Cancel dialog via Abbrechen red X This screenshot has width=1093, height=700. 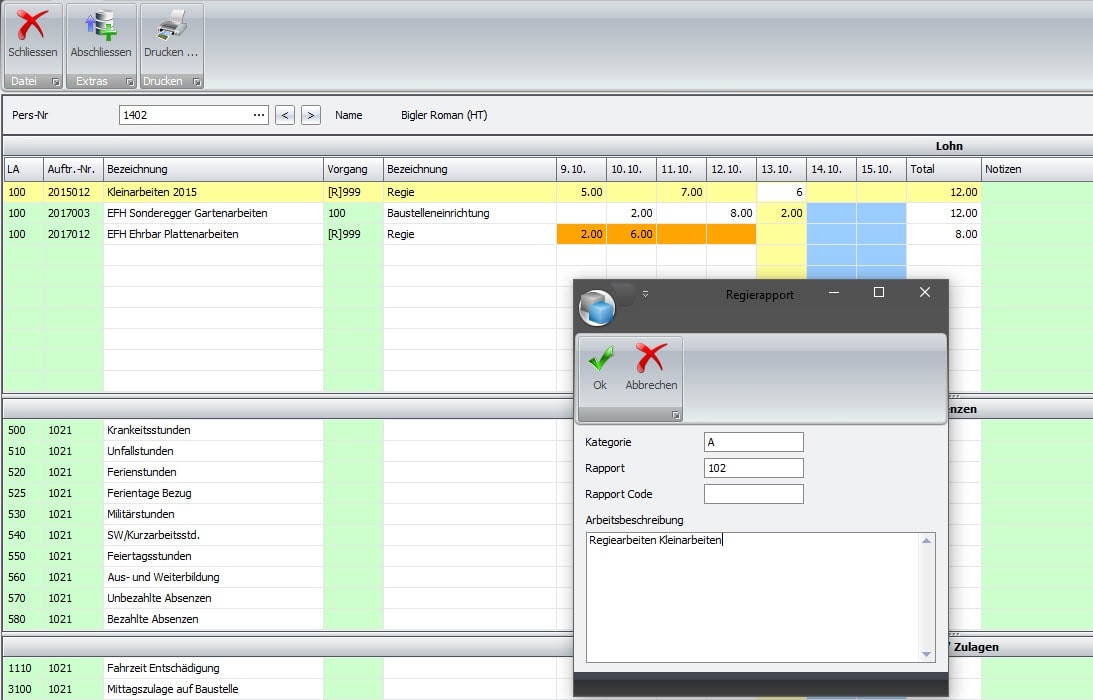[x=651, y=360]
